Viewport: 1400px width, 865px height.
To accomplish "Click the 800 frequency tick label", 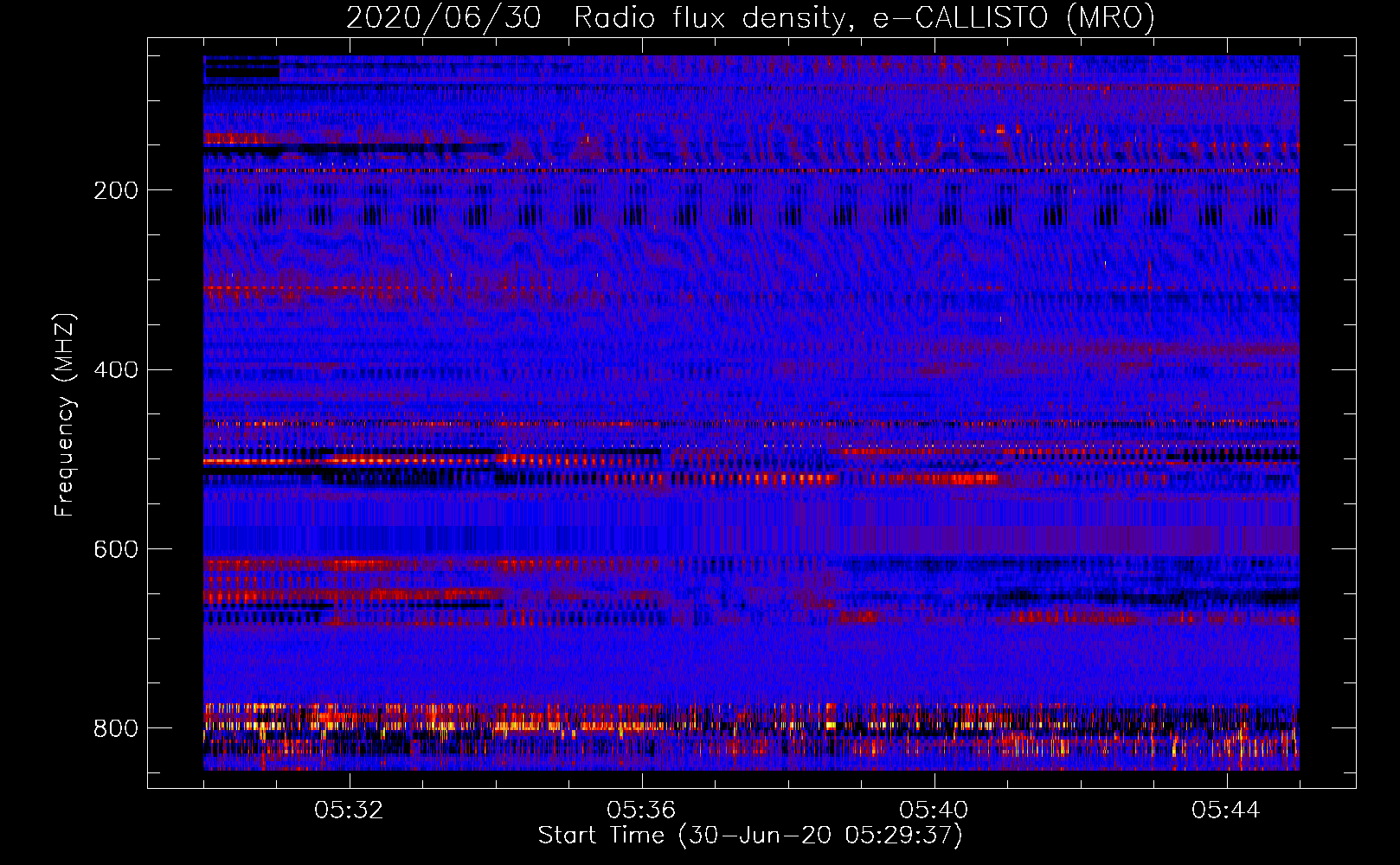I will click(116, 728).
